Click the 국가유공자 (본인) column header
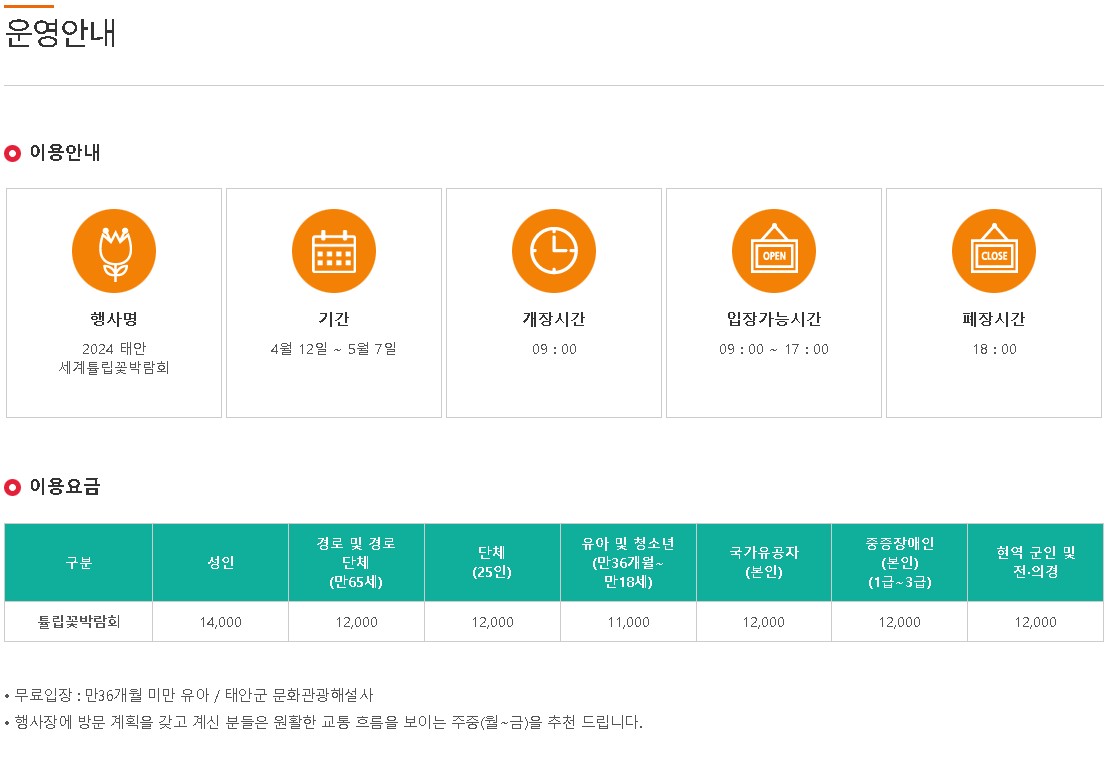The image size is (1118, 762). (763, 562)
